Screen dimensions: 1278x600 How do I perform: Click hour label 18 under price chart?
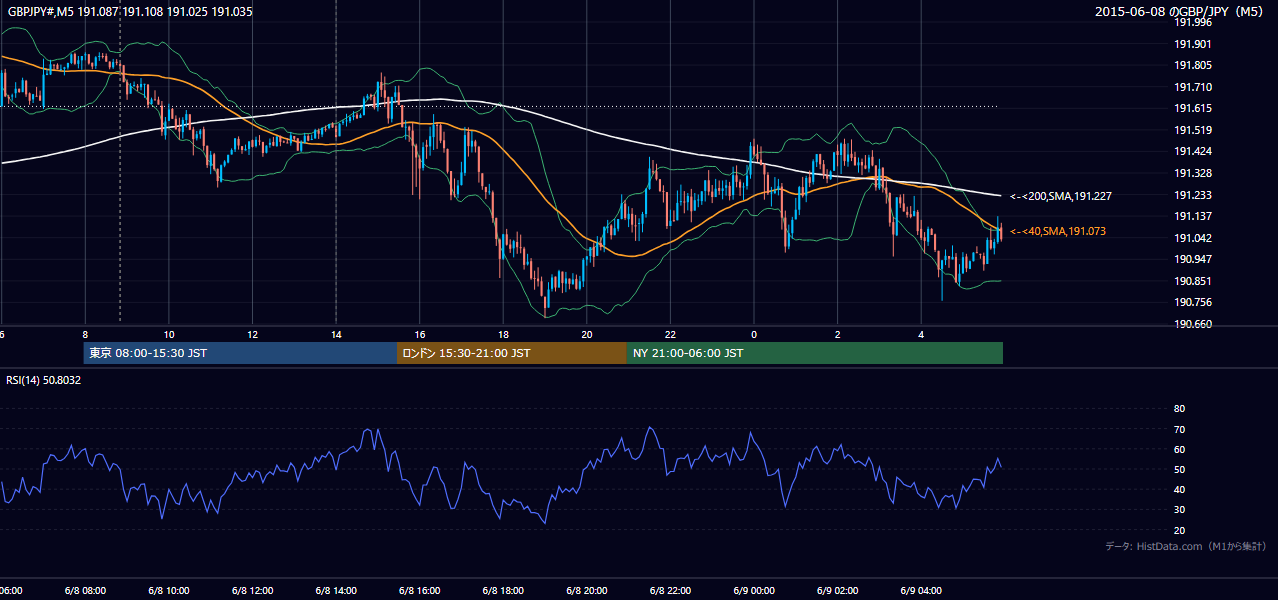coord(503,334)
